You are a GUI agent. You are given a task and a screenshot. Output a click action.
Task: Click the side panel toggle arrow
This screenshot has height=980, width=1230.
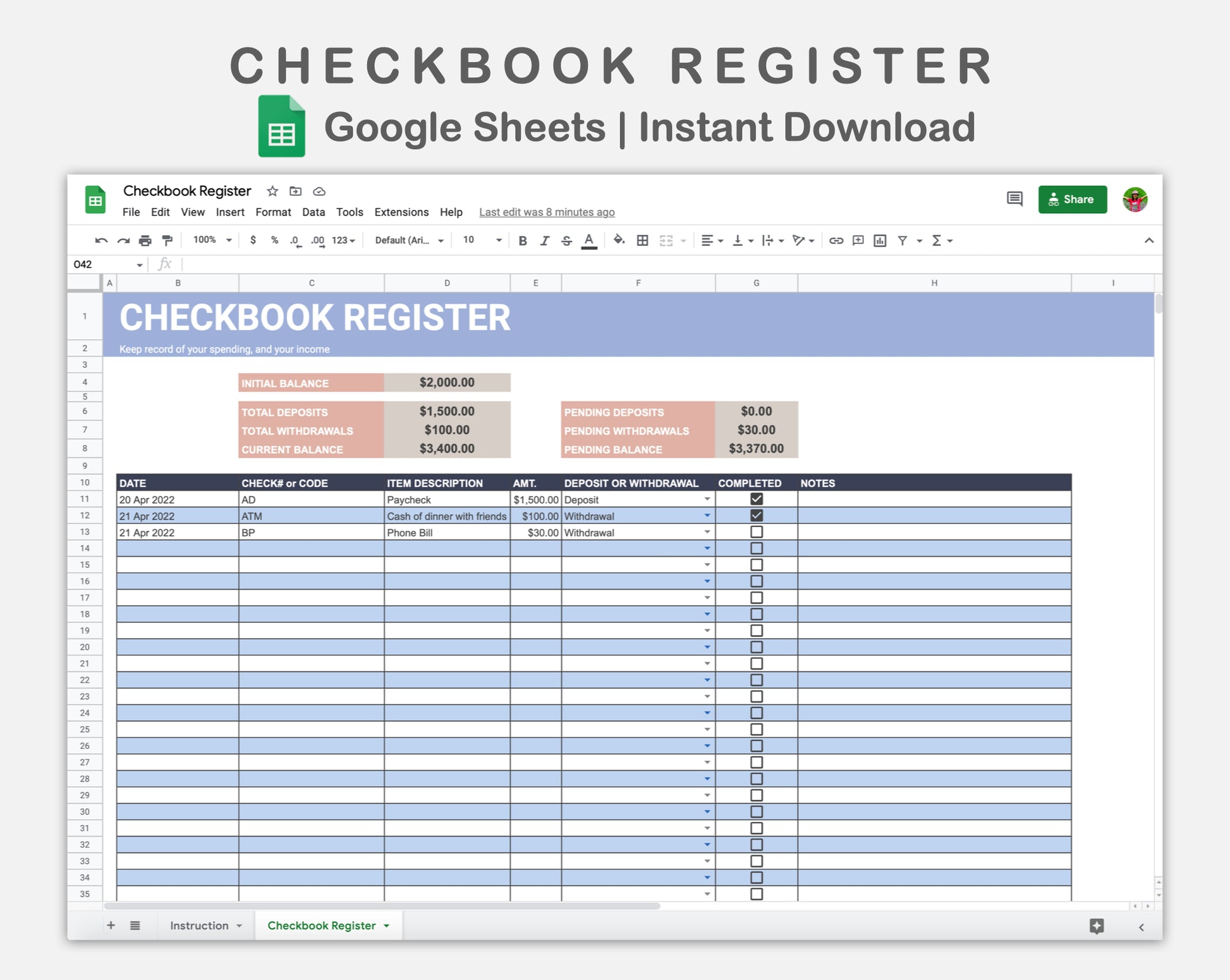coord(1142,927)
